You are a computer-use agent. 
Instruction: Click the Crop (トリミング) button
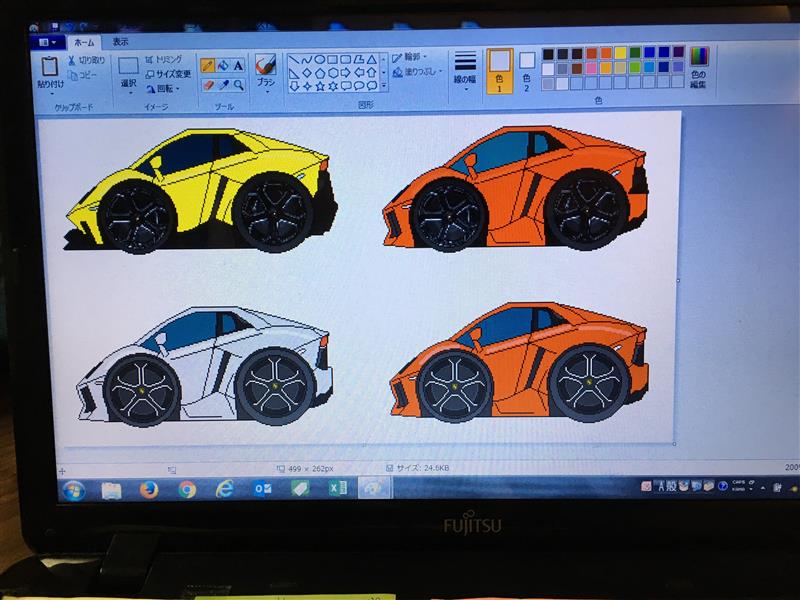coord(163,59)
